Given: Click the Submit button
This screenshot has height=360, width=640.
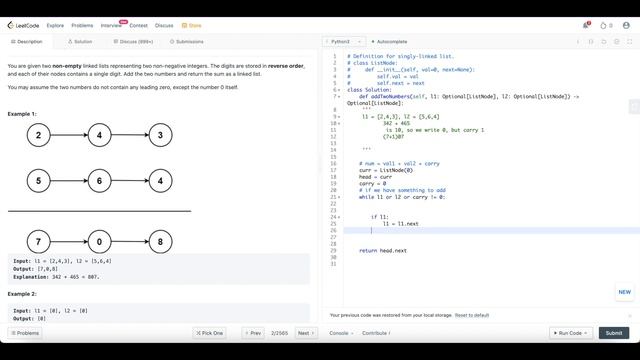Looking at the screenshot, I should [x=614, y=333].
